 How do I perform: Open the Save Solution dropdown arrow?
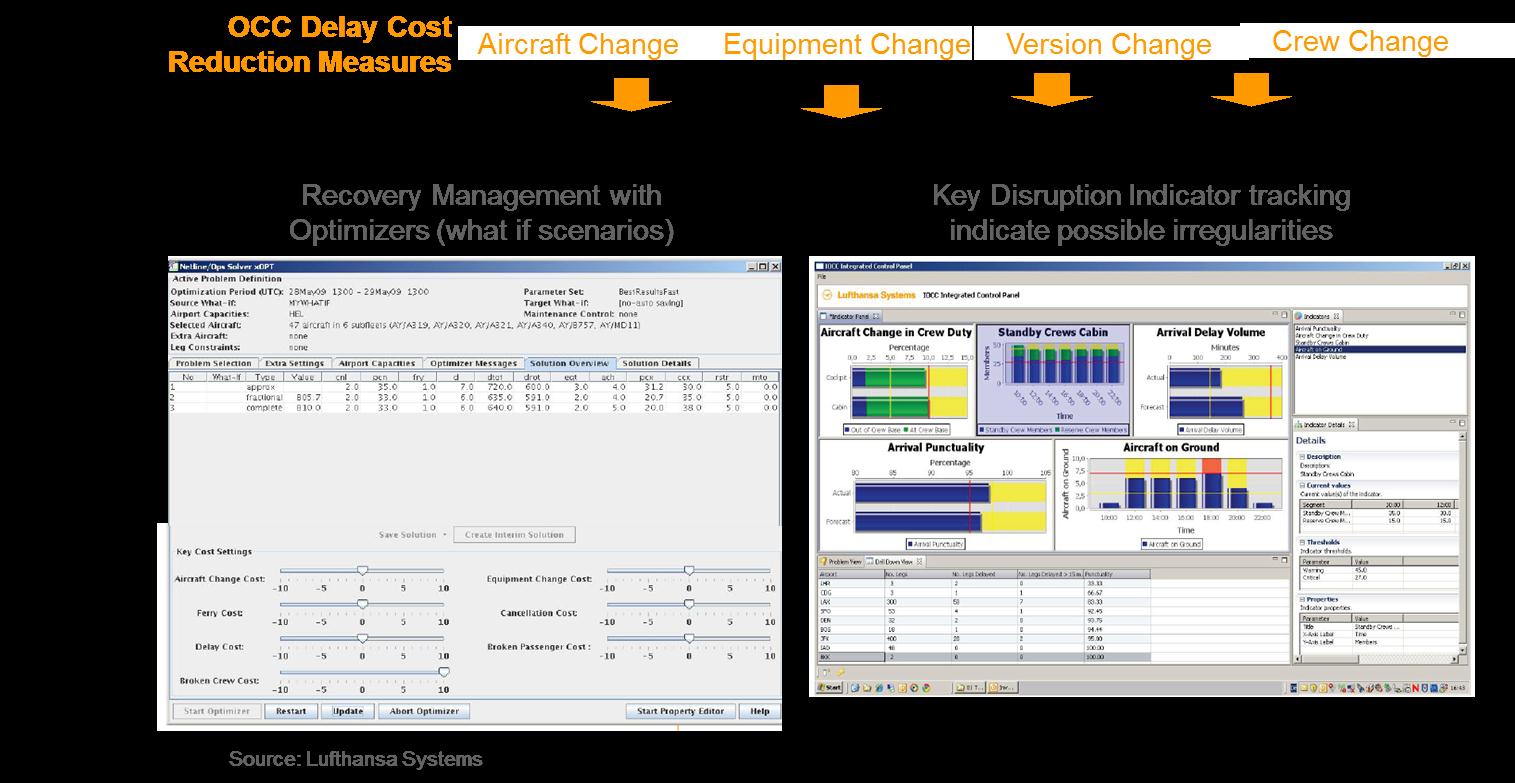445,535
